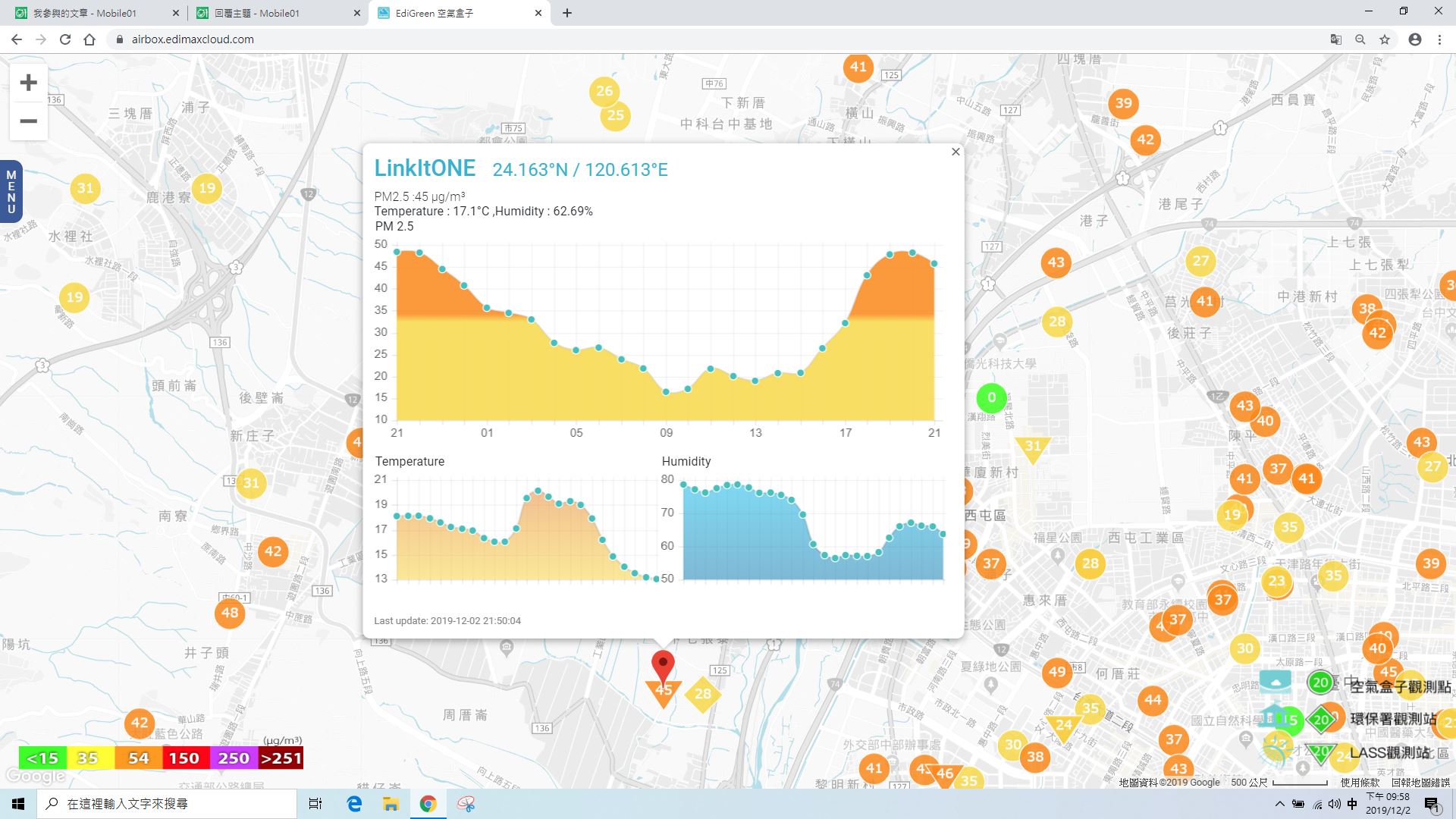The height and width of the screenshot is (819, 1456).
Task: Select the orange 49 marker
Action: pyautogui.click(x=1057, y=672)
